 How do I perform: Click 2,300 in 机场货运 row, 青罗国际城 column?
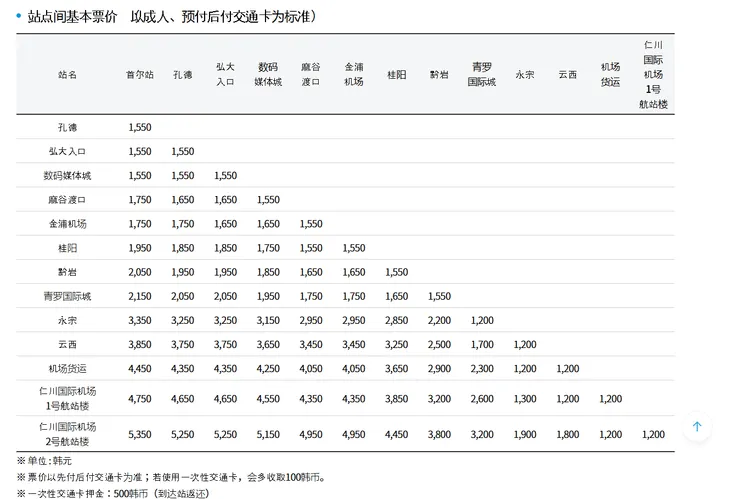coord(482,369)
